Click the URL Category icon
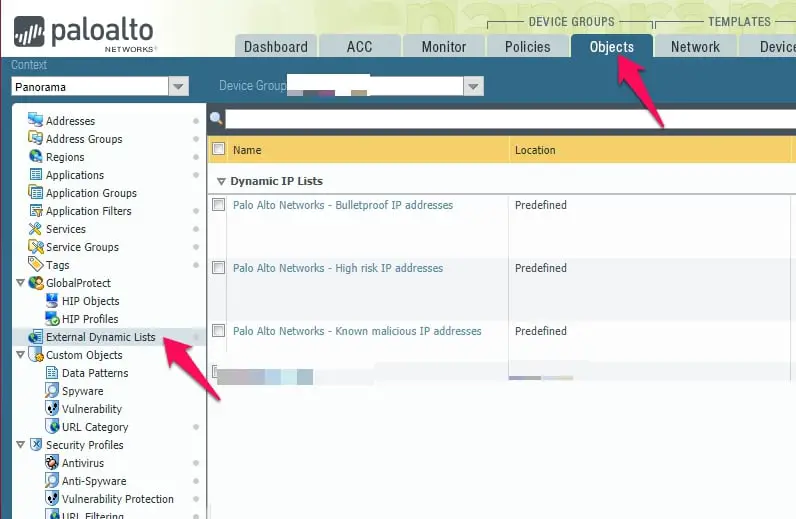 (x=52, y=427)
